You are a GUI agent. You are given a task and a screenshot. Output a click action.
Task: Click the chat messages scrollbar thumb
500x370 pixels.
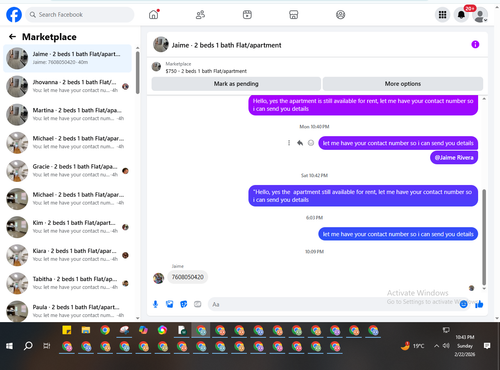click(x=484, y=237)
